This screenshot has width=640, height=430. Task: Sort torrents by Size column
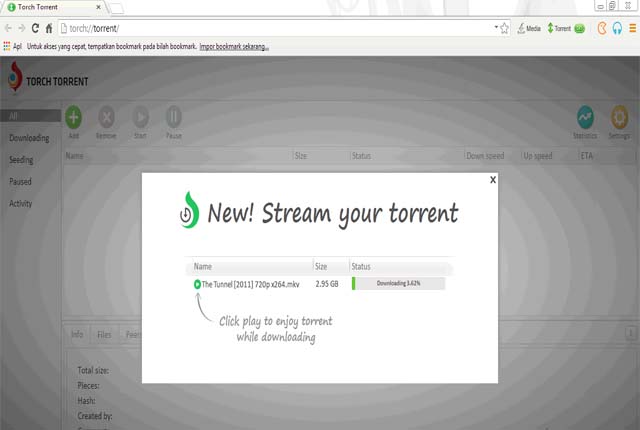pos(301,156)
